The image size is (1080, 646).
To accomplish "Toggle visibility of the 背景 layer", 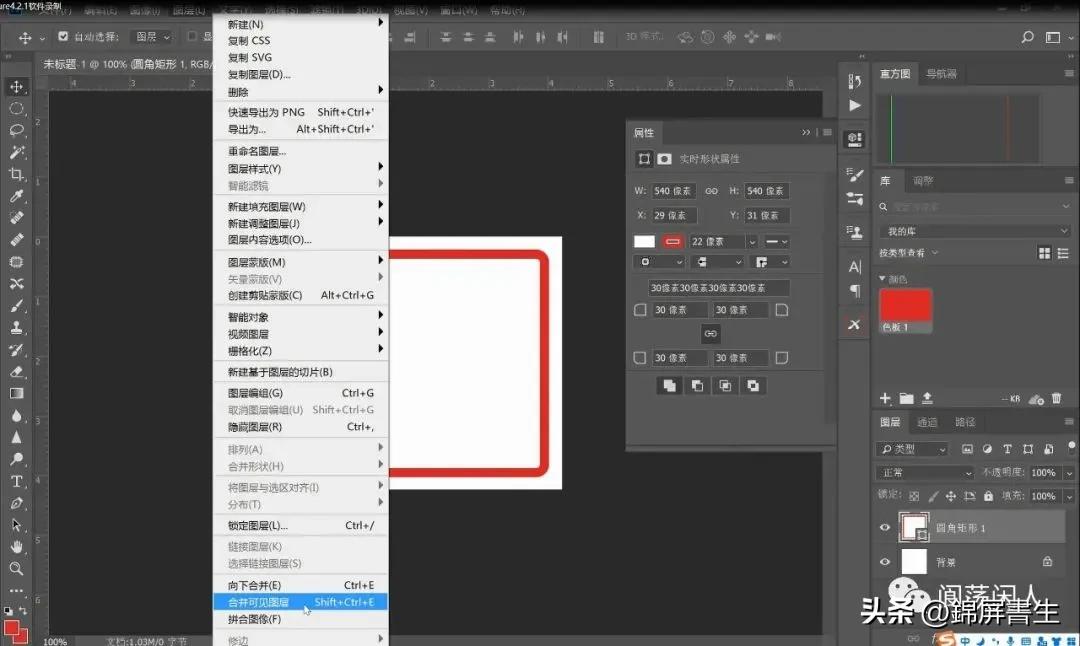I will 885,560.
